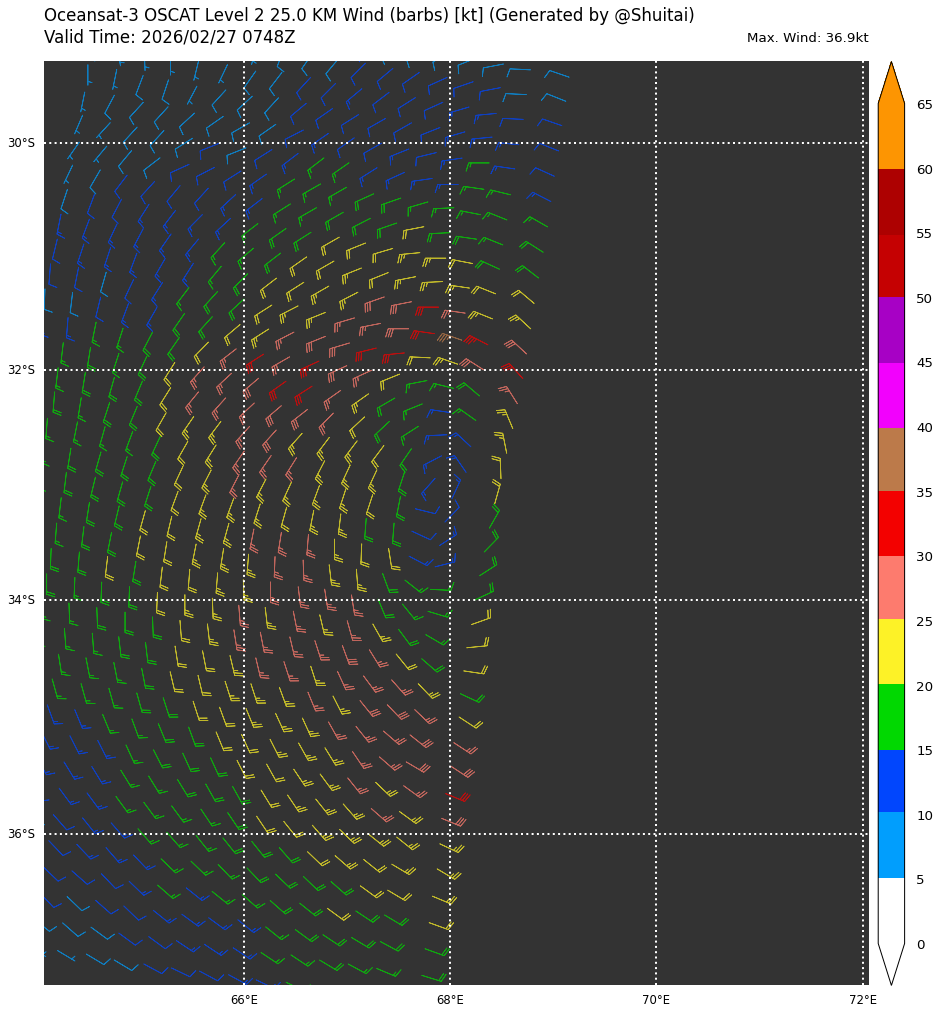Viewport: 940px width, 1014px height.
Task: Click the 30°S latitude axis label
Action: (21, 143)
